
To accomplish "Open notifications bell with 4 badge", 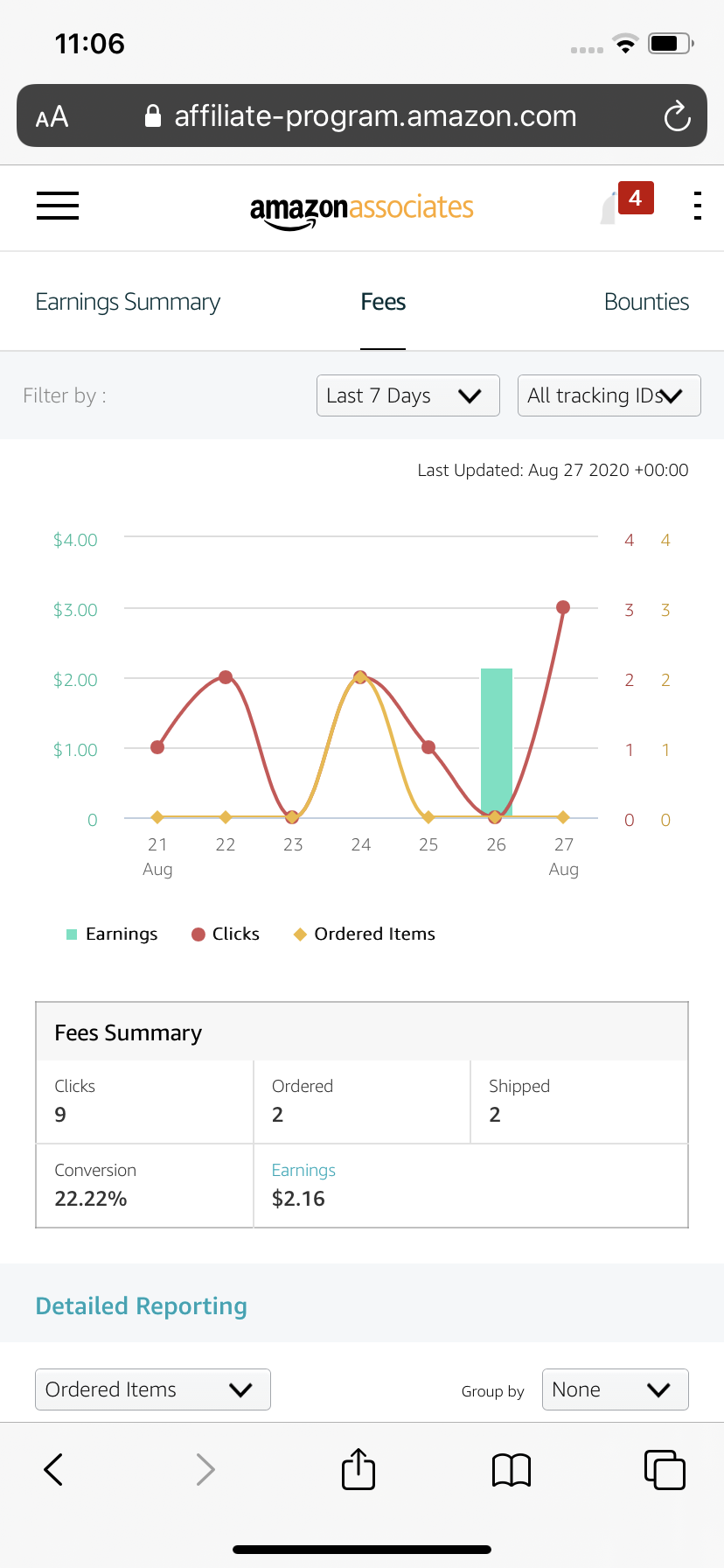I will point(626,203).
